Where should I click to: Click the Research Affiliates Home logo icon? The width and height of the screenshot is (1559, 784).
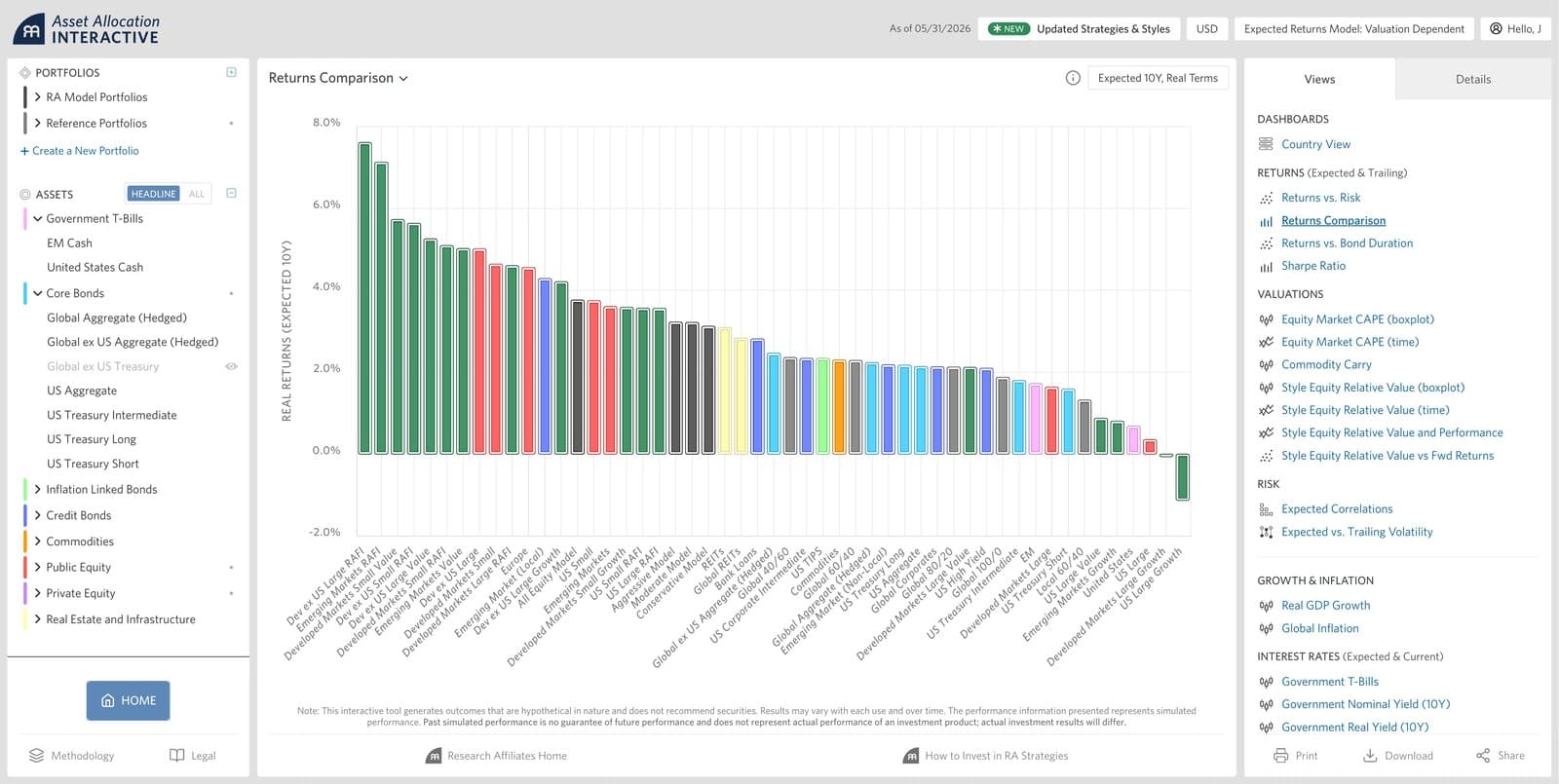[x=434, y=756]
